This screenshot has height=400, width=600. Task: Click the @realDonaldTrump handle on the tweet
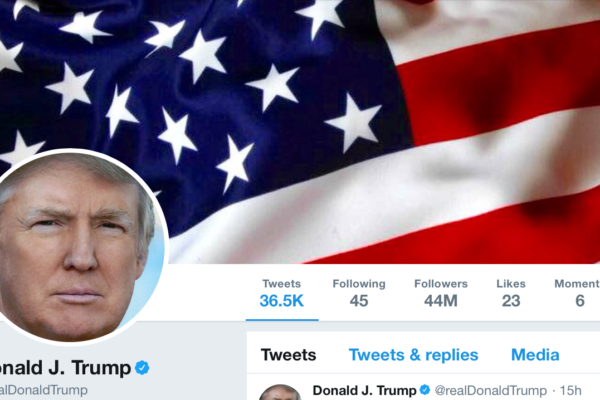[x=491, y=390]
